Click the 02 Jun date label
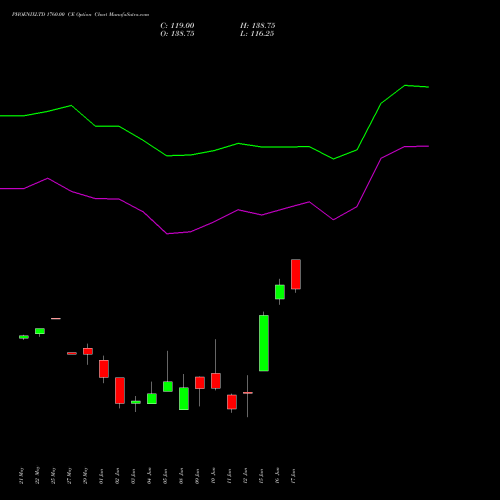 (x=118, y=476)
